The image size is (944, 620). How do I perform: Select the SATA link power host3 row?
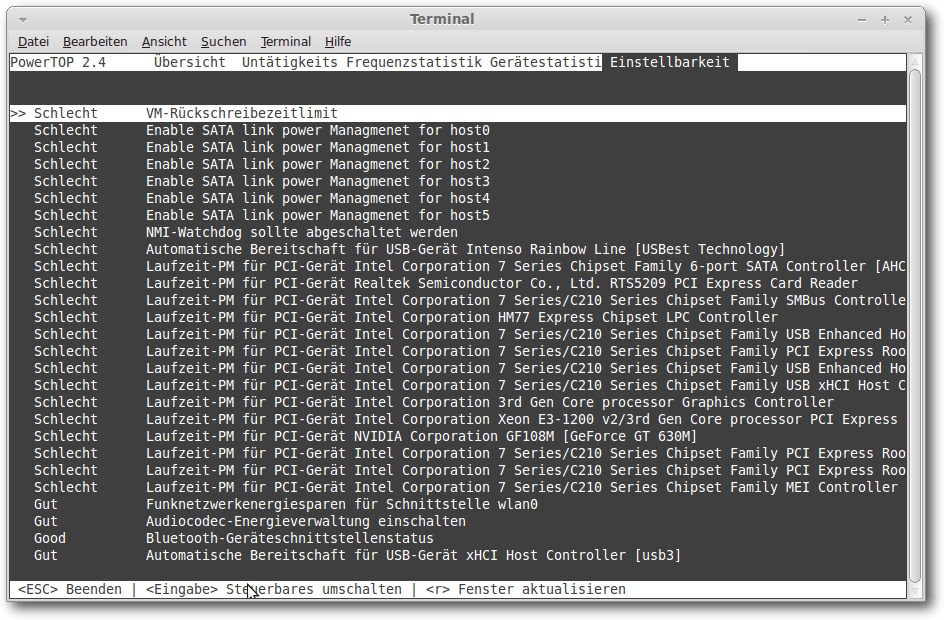458,181
